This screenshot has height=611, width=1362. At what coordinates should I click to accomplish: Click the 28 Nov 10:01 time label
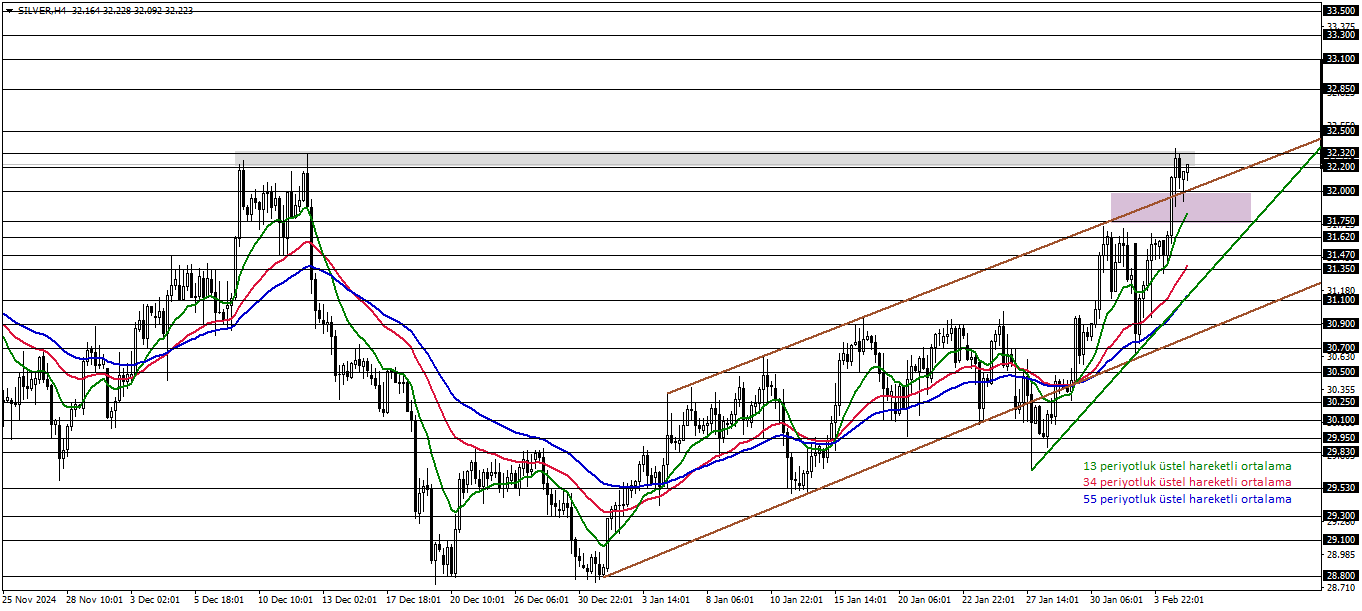point(92,600)
